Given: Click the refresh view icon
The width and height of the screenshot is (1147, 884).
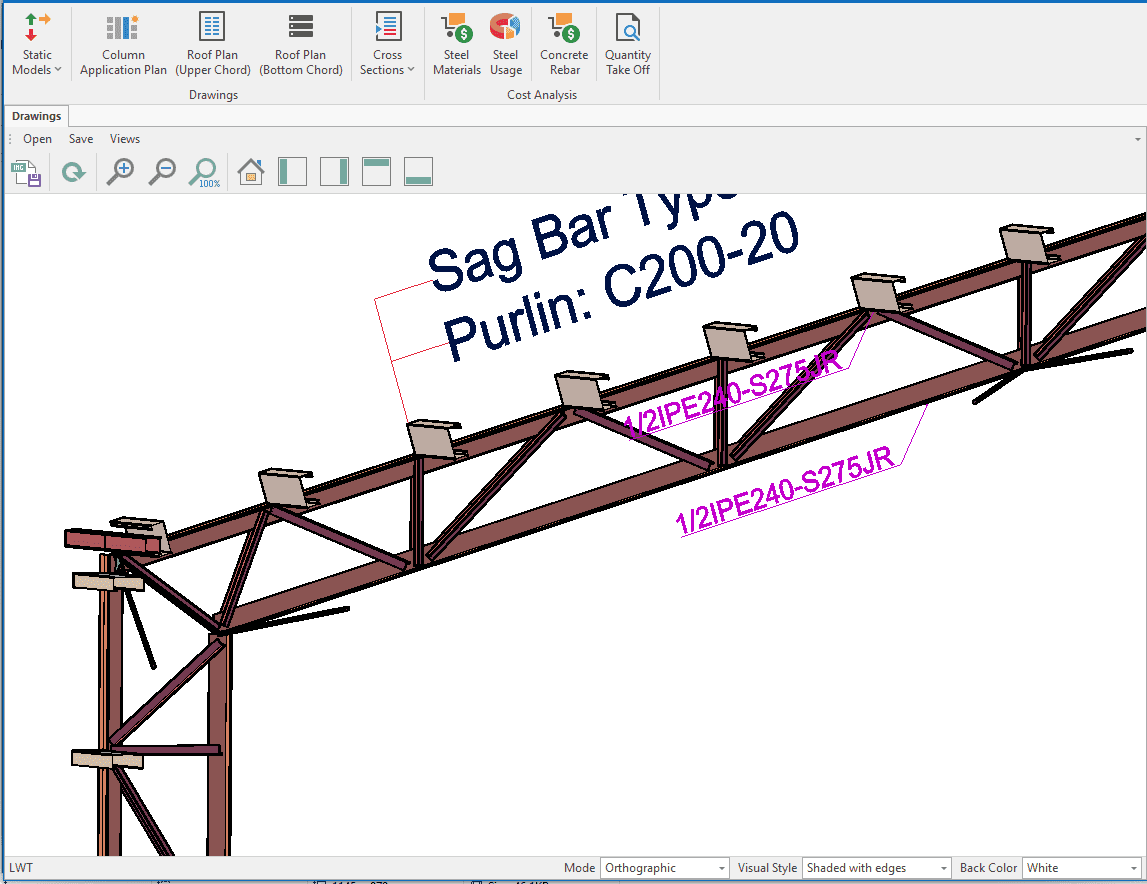Looking at the screenshot, I should tap(73, 172).
